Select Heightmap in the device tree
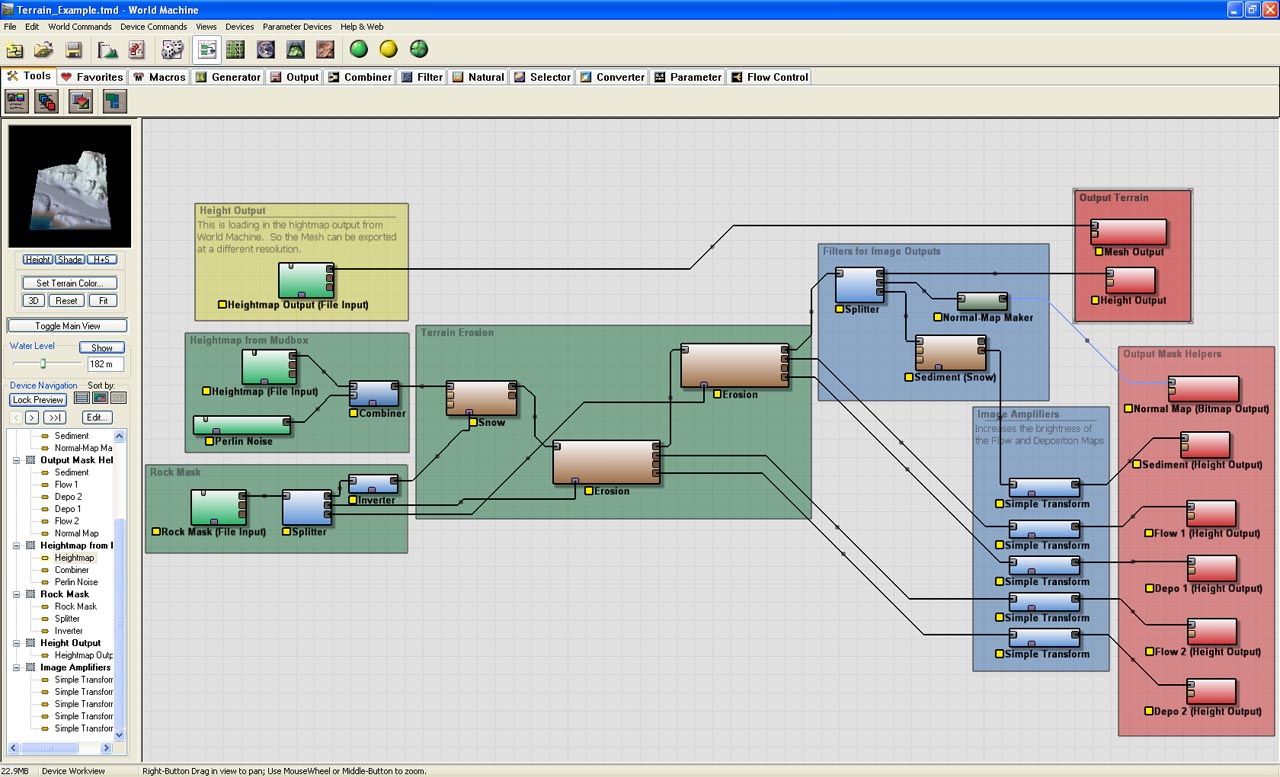 (x=74, y=558)
